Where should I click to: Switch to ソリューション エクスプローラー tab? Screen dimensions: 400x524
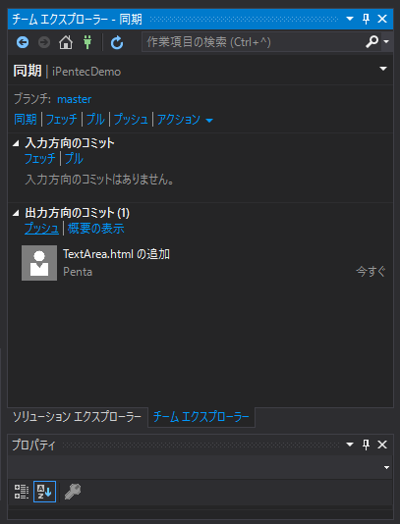77,417
